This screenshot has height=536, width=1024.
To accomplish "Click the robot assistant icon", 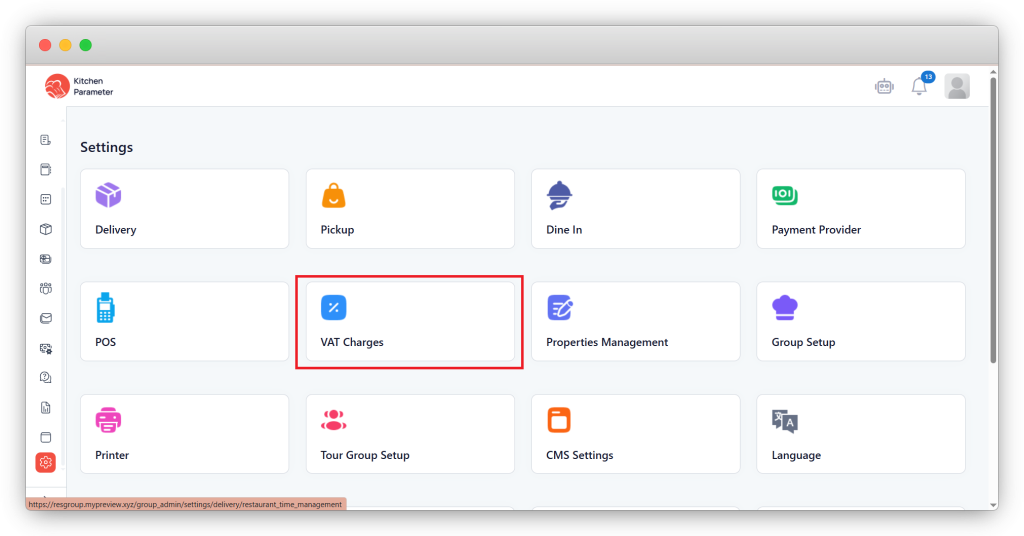I will coord(883,87).
